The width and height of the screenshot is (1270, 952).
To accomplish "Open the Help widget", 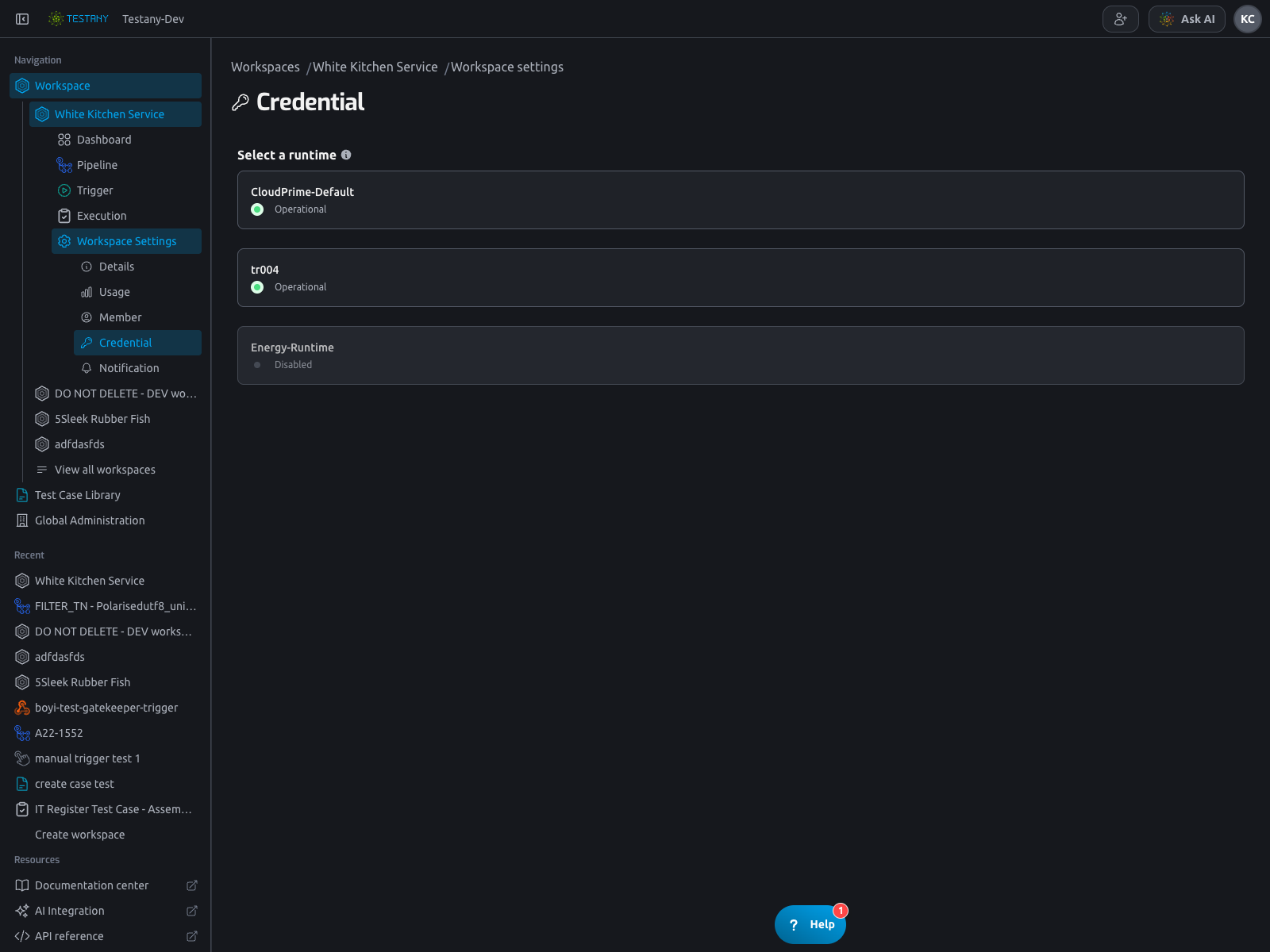I will (810, 924).
